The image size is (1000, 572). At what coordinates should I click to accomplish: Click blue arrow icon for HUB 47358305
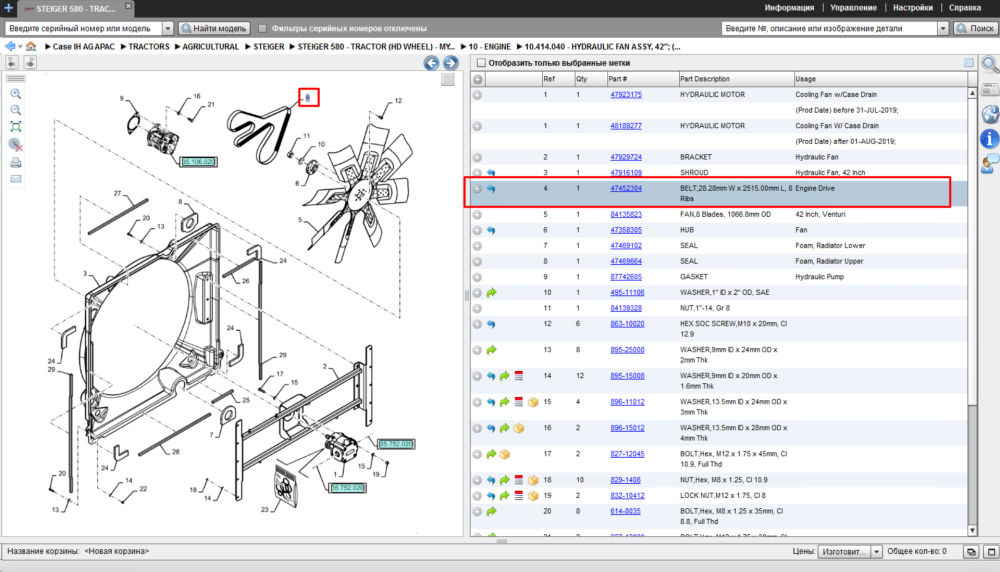[491, 230]
